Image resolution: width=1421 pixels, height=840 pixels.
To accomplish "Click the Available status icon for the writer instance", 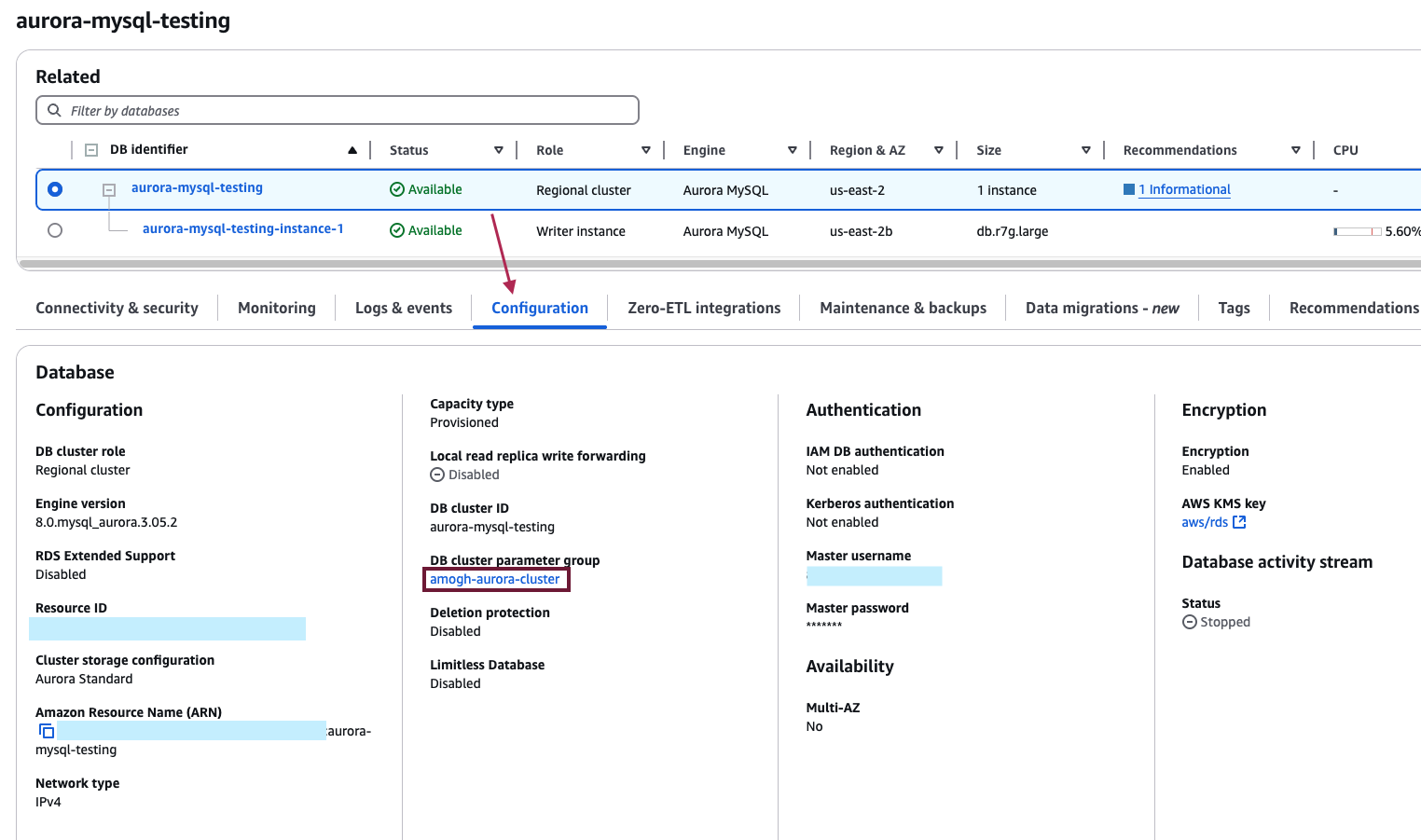I will point(397,230).
